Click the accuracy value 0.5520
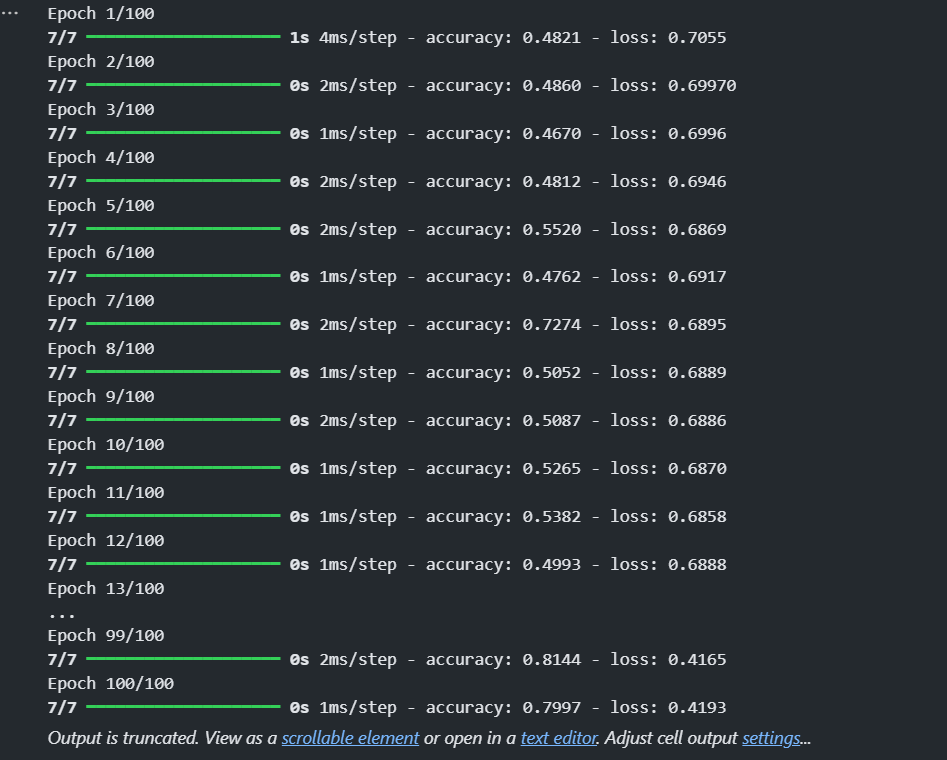947x760 pixels. (551, 230)
